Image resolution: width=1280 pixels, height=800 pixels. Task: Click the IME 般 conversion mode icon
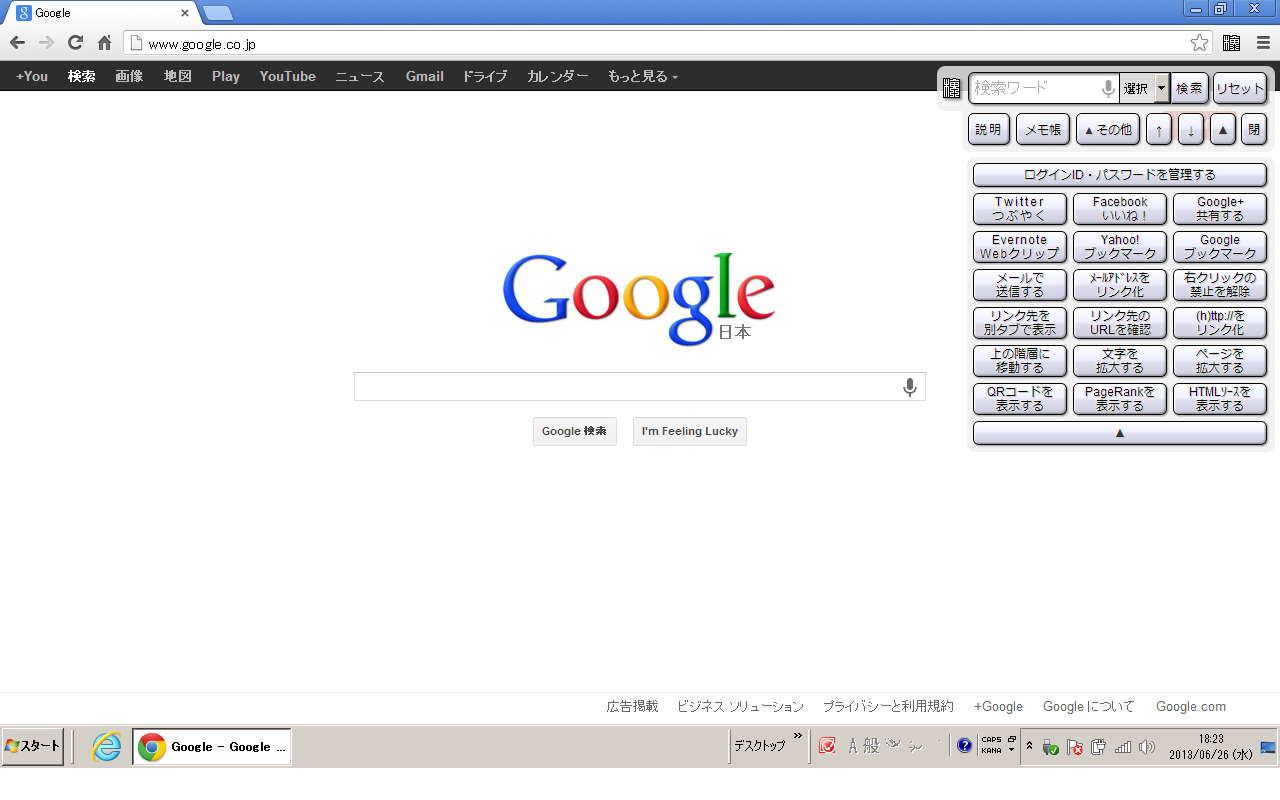[871, 745]
